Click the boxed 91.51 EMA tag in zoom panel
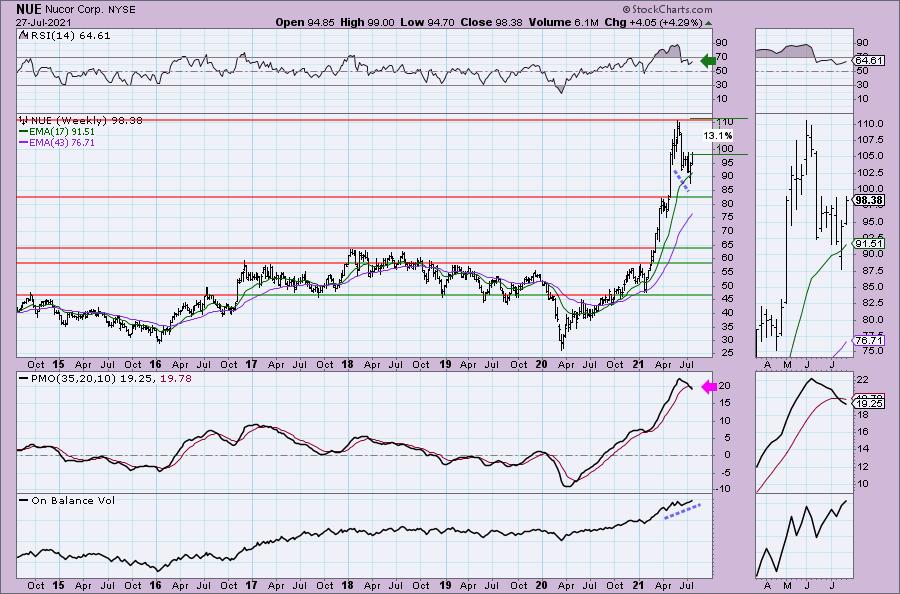Image resolution: width=900 pixels, height=594 pixels. point(868,244)
